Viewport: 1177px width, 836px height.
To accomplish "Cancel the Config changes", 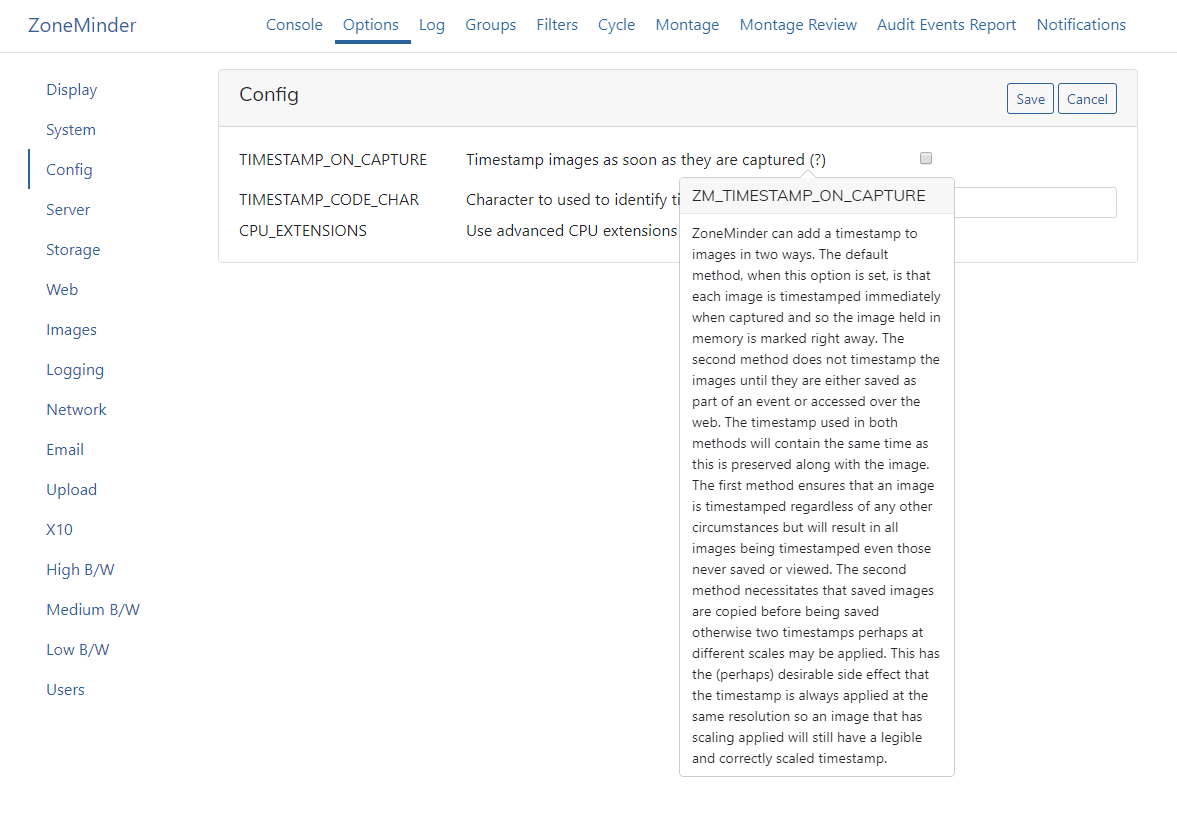I will pyautogui.click(x=1087, y=99).
